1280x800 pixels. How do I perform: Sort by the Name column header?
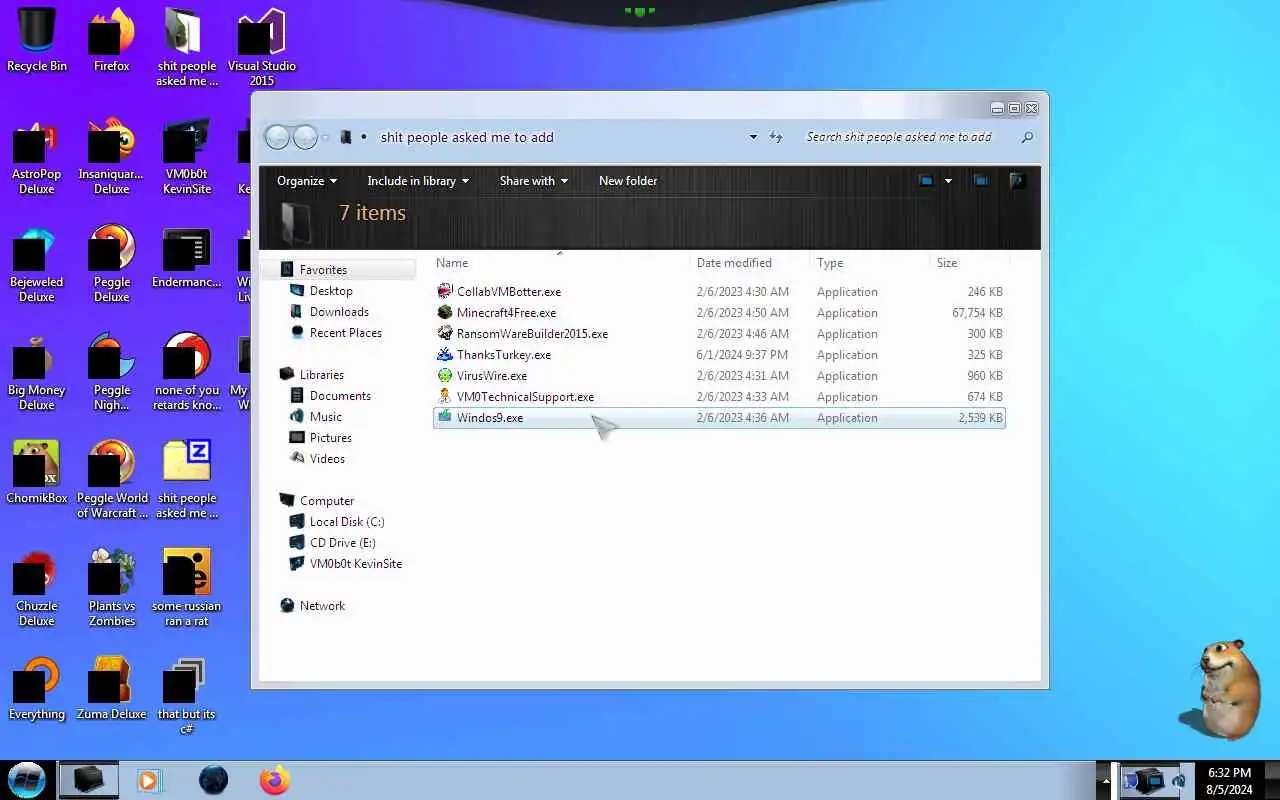[x=560, y=263]
